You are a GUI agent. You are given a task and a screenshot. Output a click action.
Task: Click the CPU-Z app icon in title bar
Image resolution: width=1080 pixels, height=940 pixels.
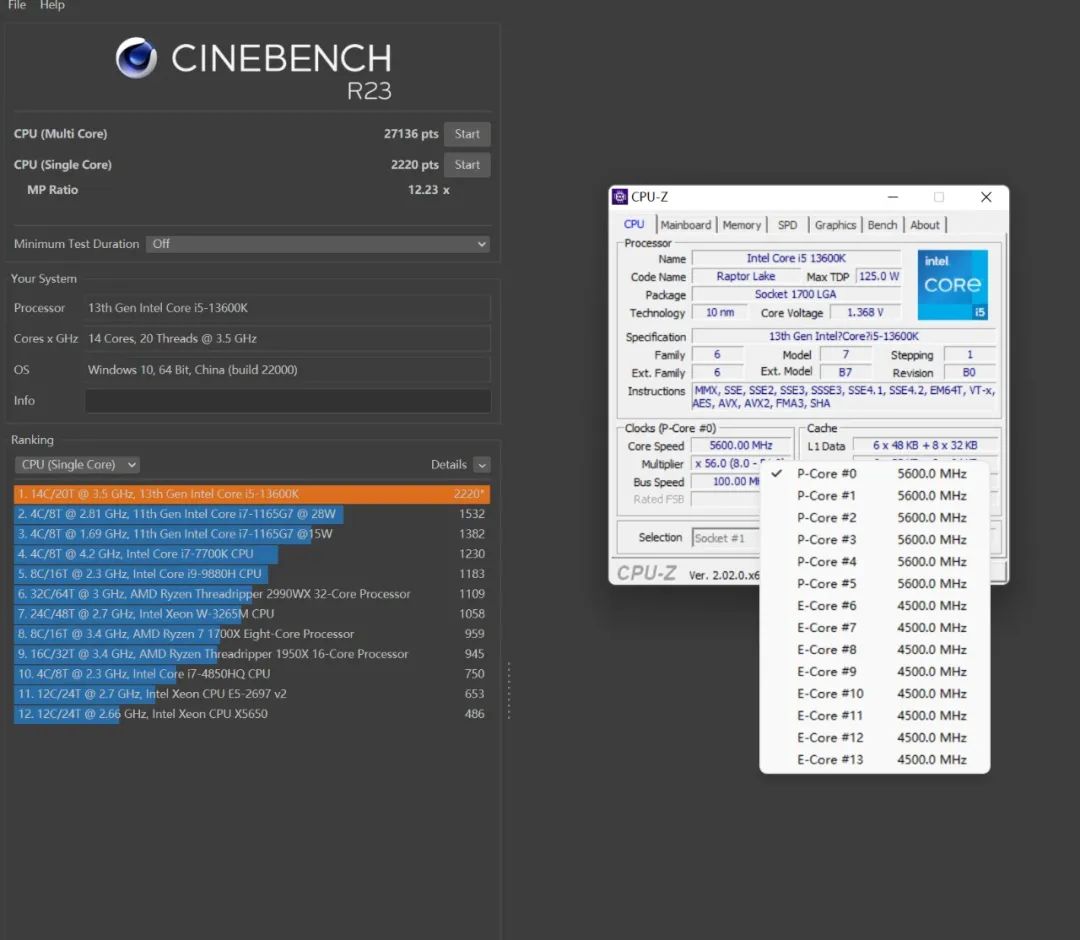coord(620,197)
